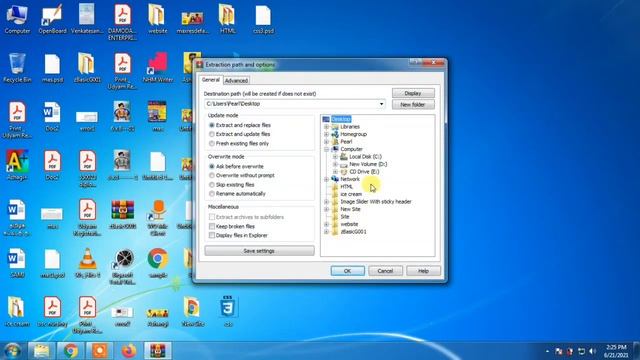This screenshot has height=360, width=640.
Task: Click the Local Disk (C:) drive icon
Action: pyautogui.click(x=344, y=157)
